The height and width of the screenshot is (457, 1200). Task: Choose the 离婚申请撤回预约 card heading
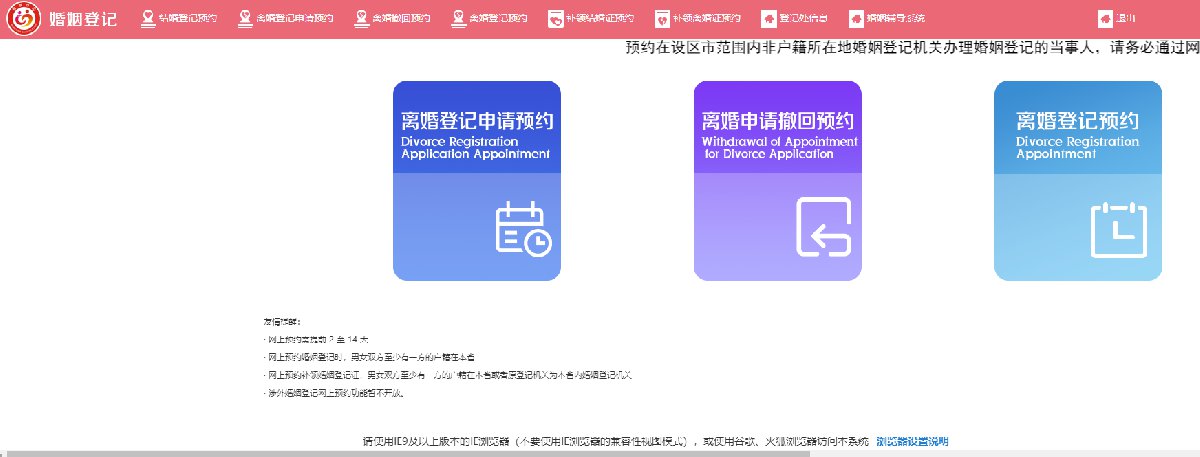(x=776, y=122)
